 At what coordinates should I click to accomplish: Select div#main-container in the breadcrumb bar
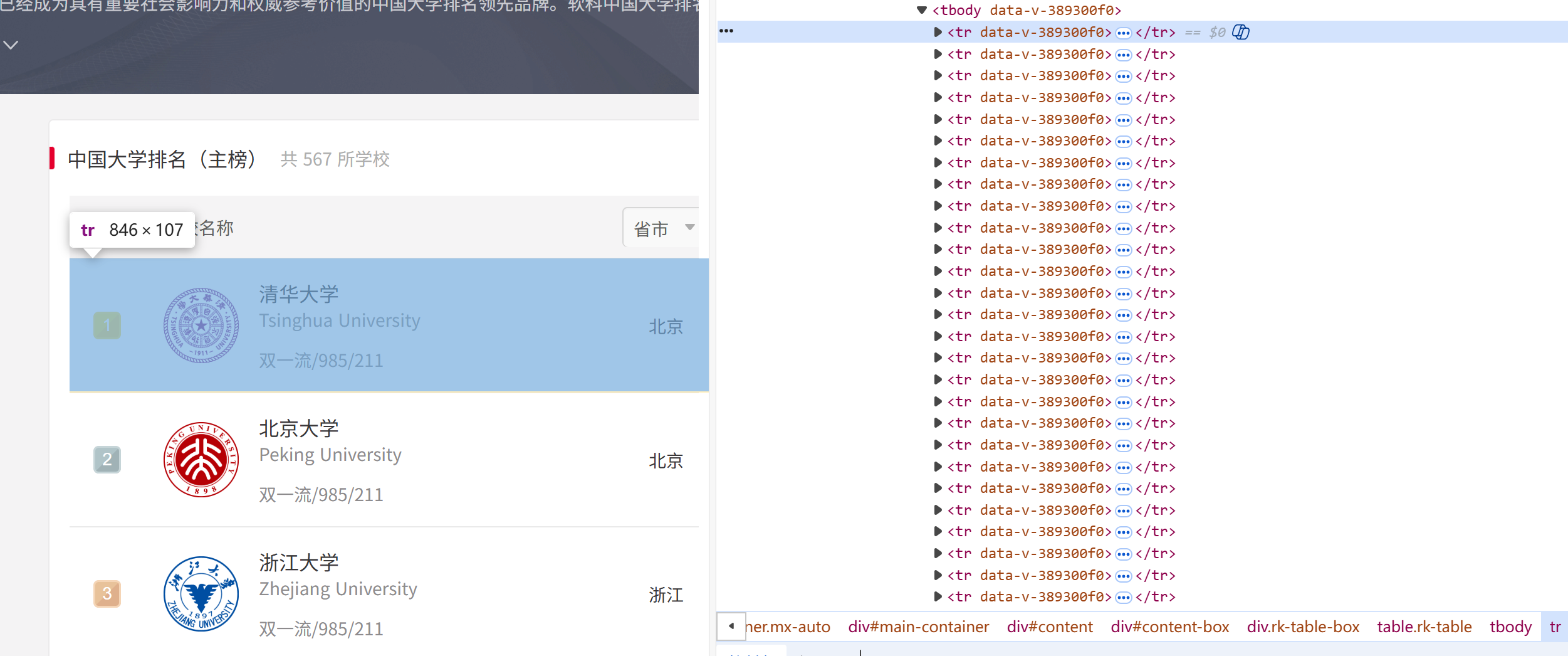(918, 627)
